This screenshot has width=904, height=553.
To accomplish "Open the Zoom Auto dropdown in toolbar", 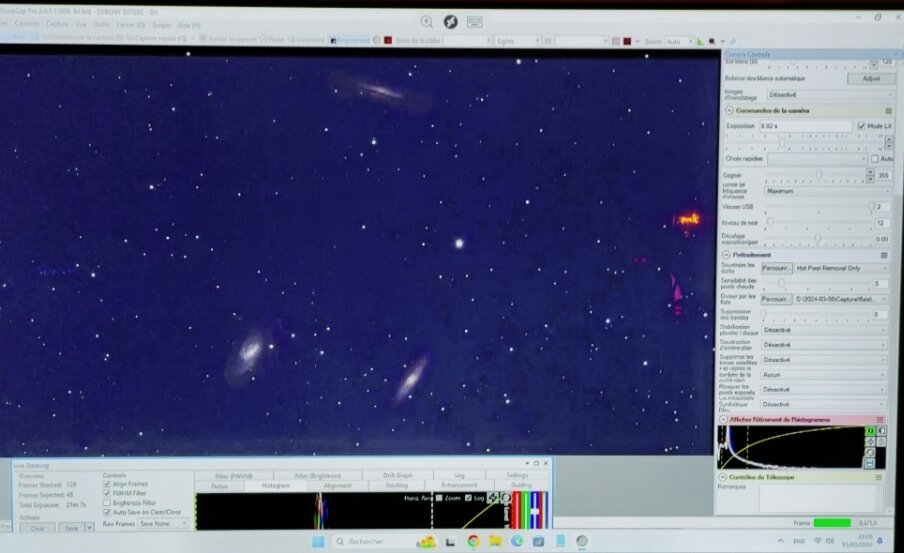I will 679,42.
